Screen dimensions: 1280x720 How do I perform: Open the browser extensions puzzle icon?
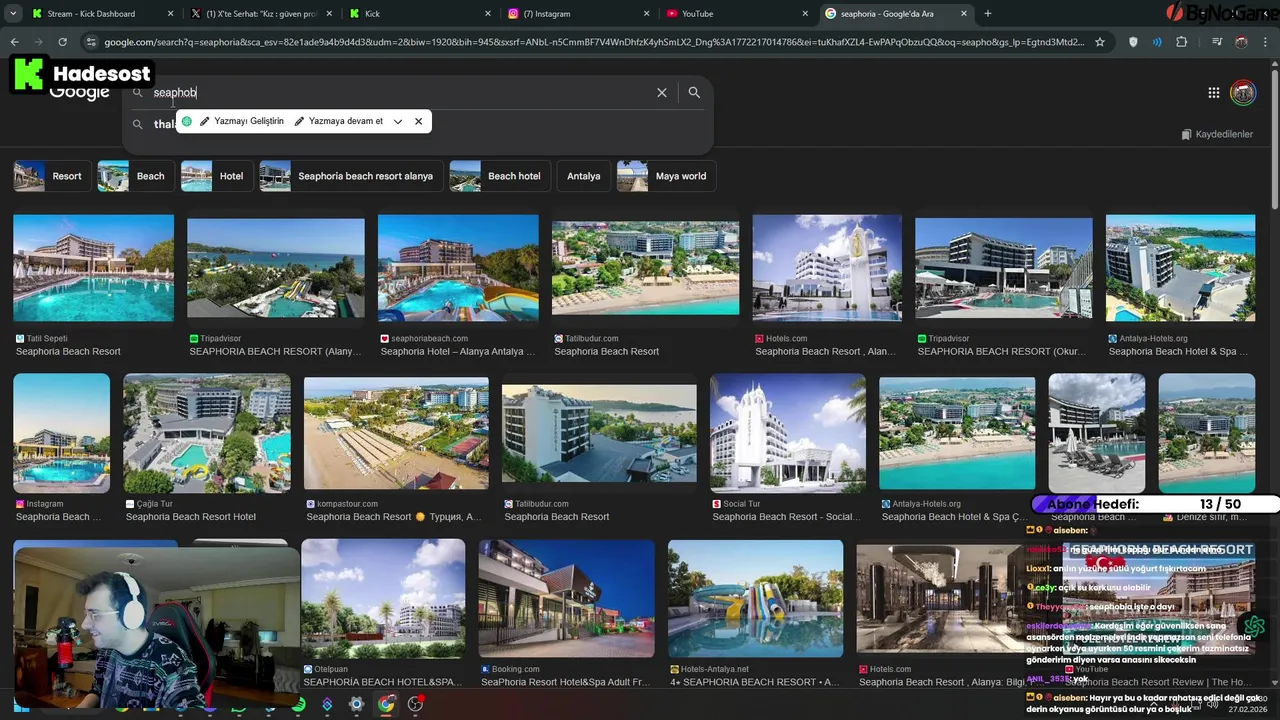[x=1181, y=42]
